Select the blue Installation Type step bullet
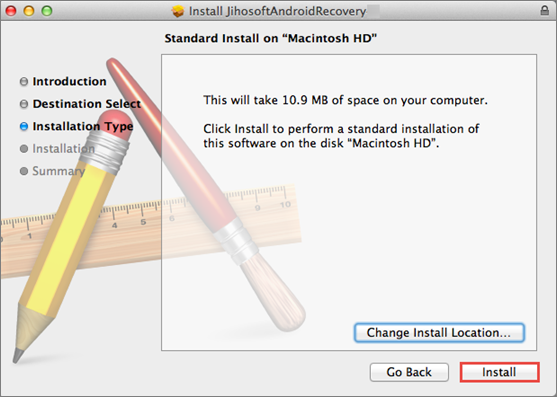557x397 pixels. 24,126
